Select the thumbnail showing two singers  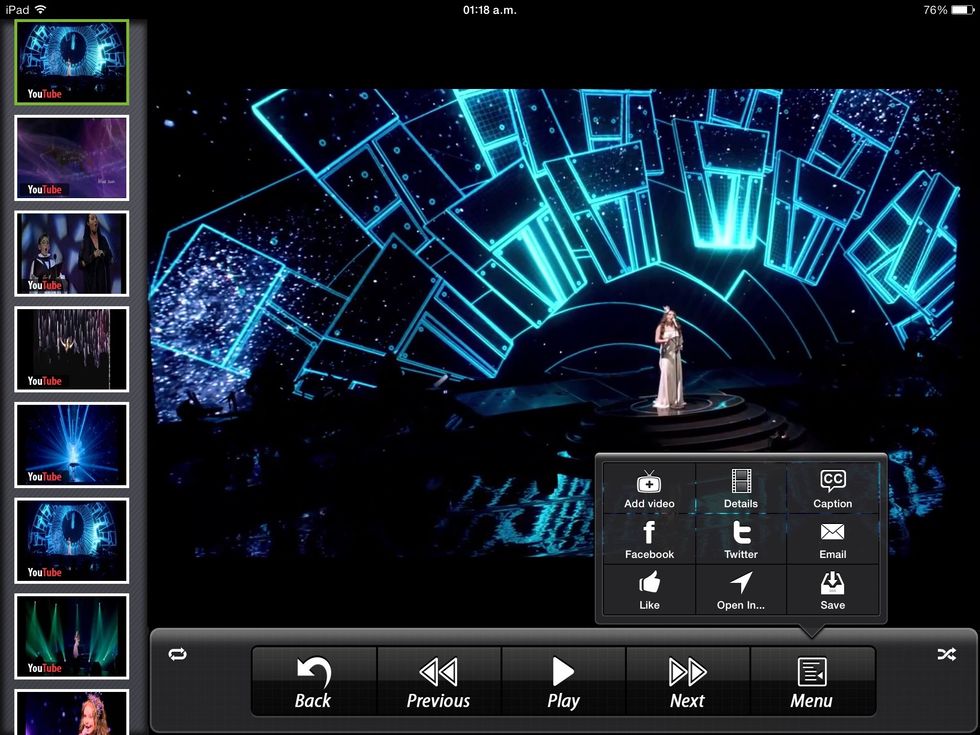click(71, 253)
